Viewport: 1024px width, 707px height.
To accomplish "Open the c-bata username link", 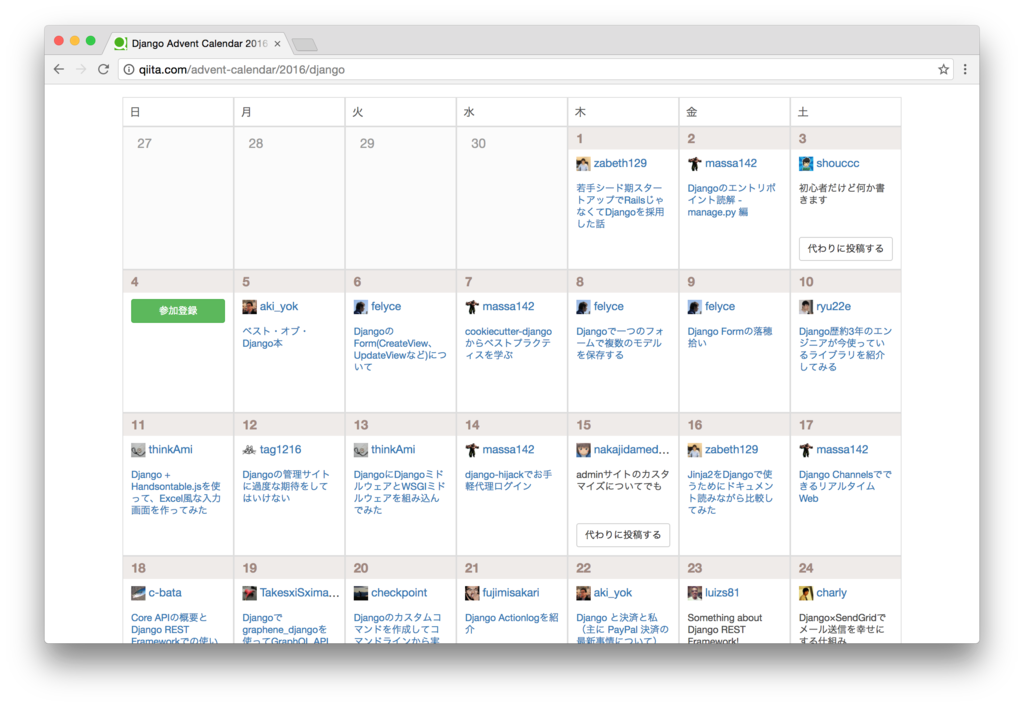I will [x=165, y=593].
